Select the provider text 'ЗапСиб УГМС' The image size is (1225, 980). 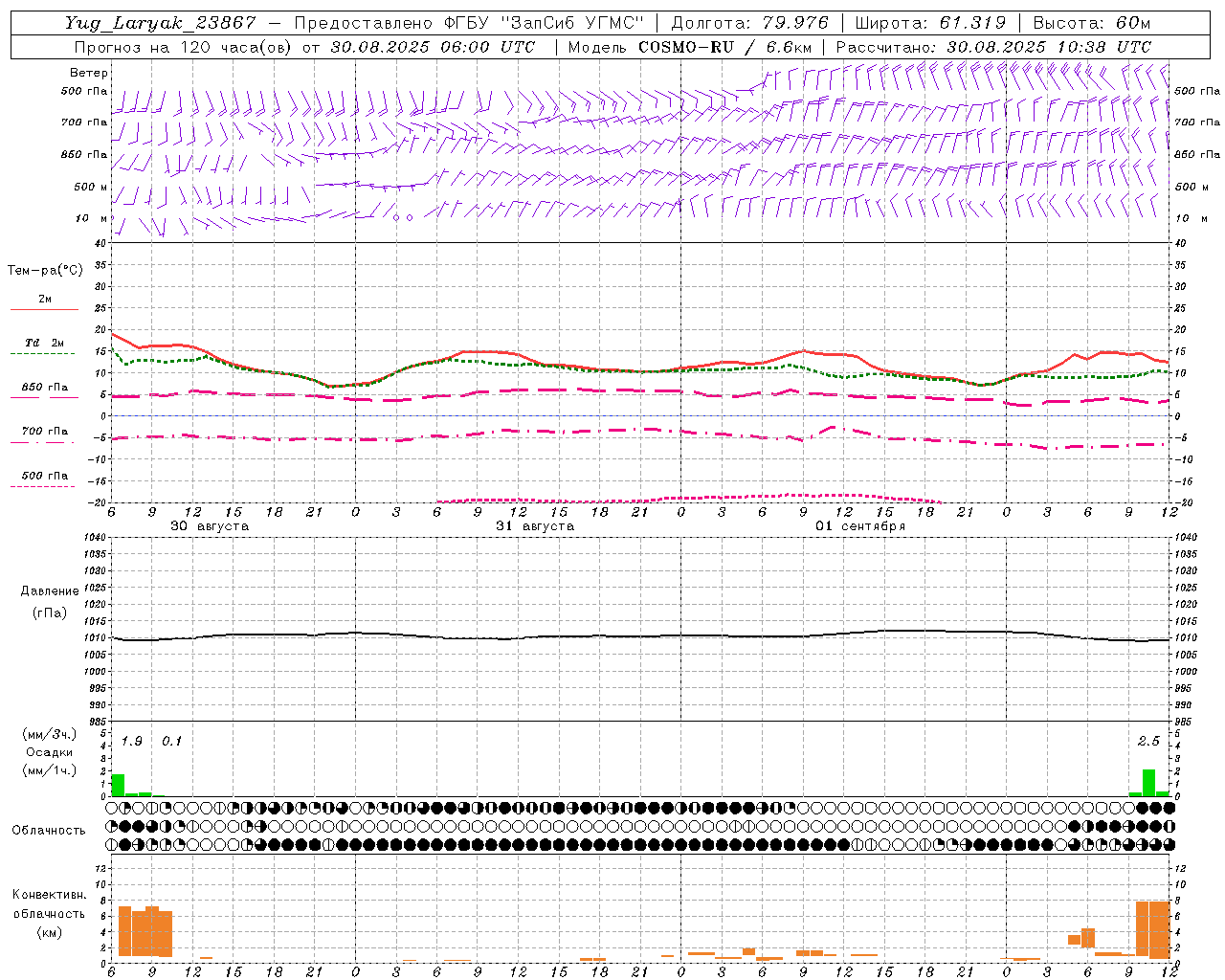click(x=572, y=23)
